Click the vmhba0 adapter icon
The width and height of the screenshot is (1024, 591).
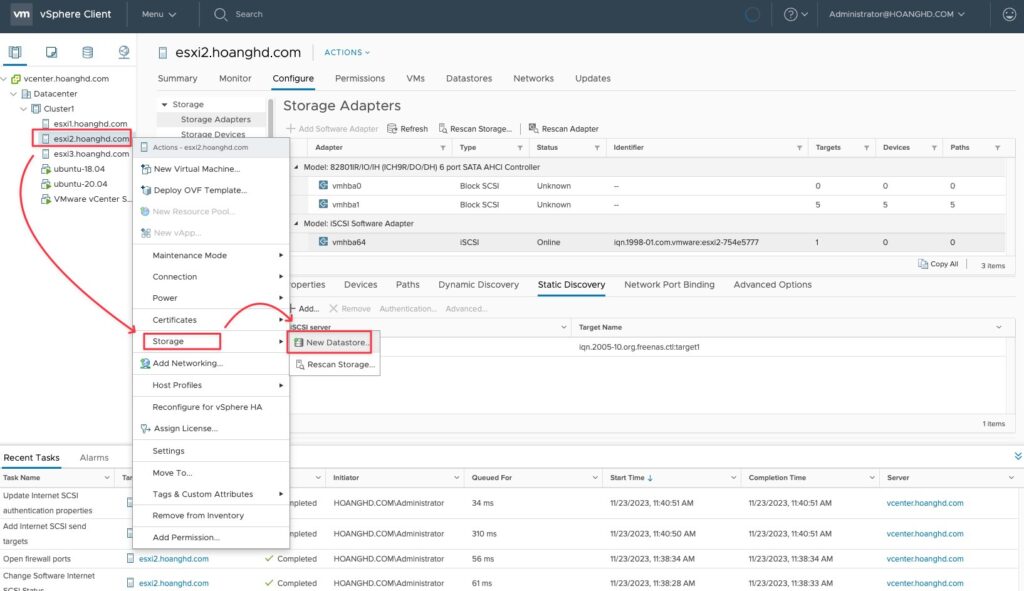[323, 185]
